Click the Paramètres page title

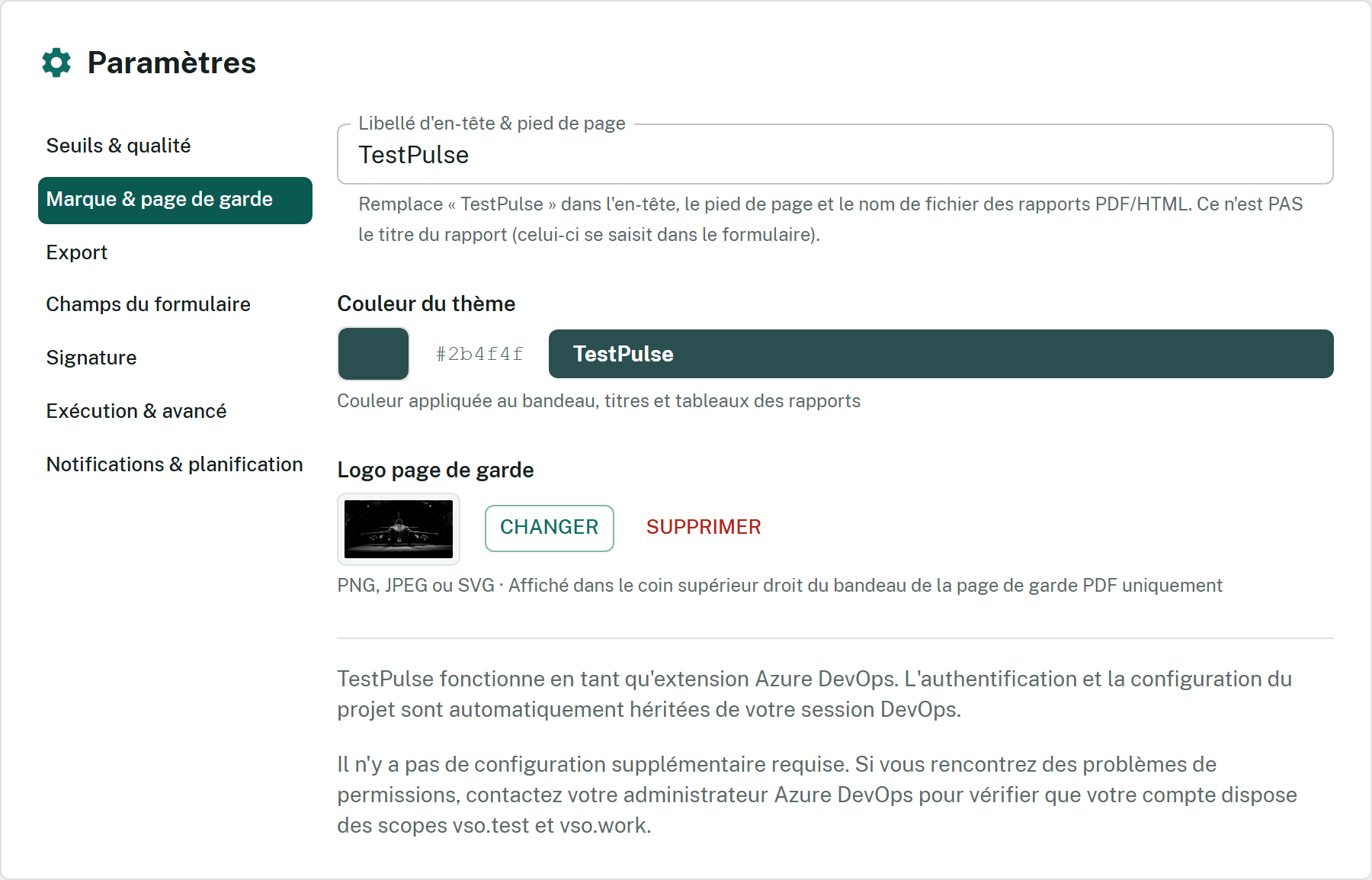pyautogui.click(x=171, y=63)
